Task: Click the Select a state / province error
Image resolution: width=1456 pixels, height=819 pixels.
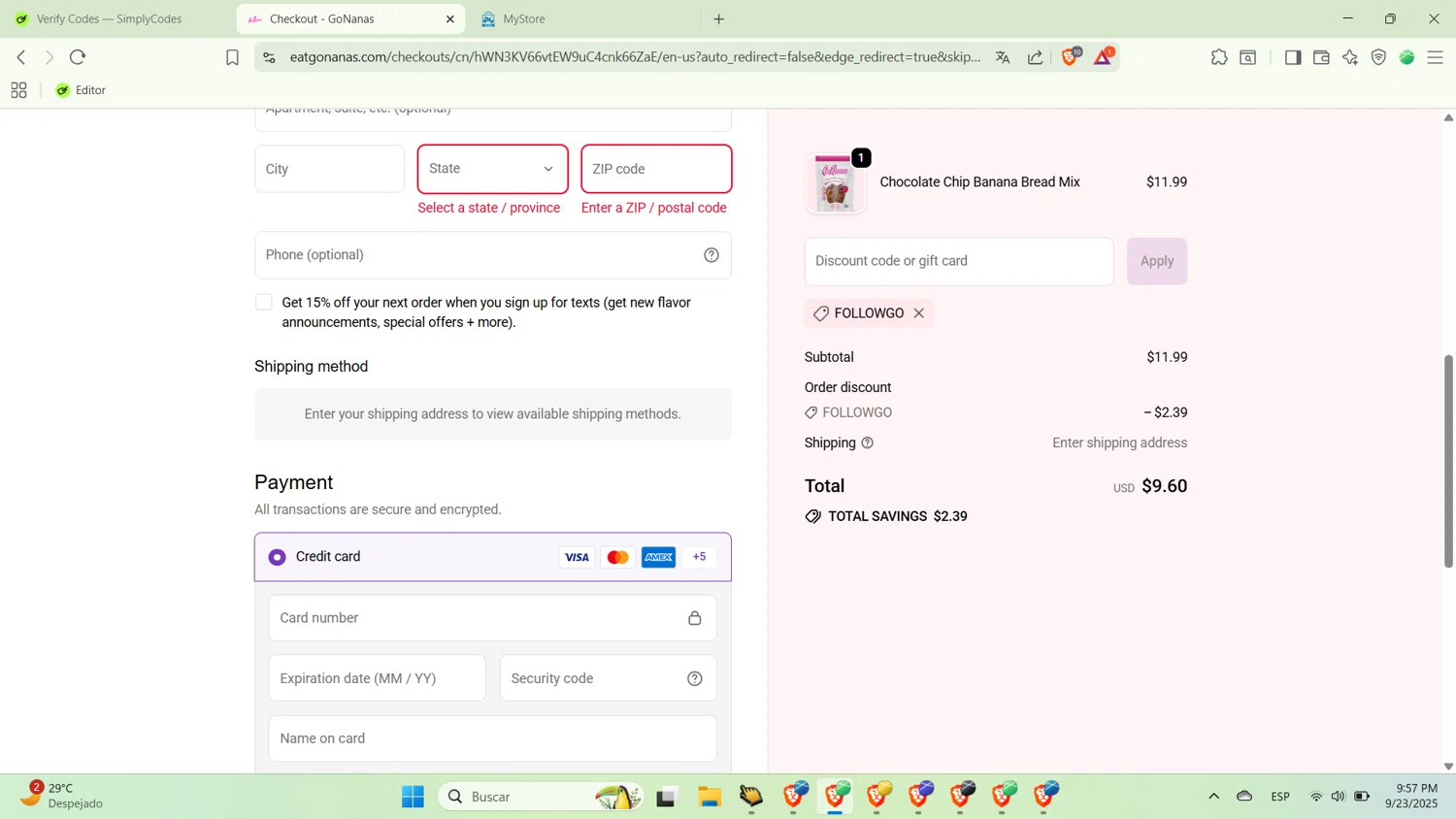Action: (x=489, y=208)
